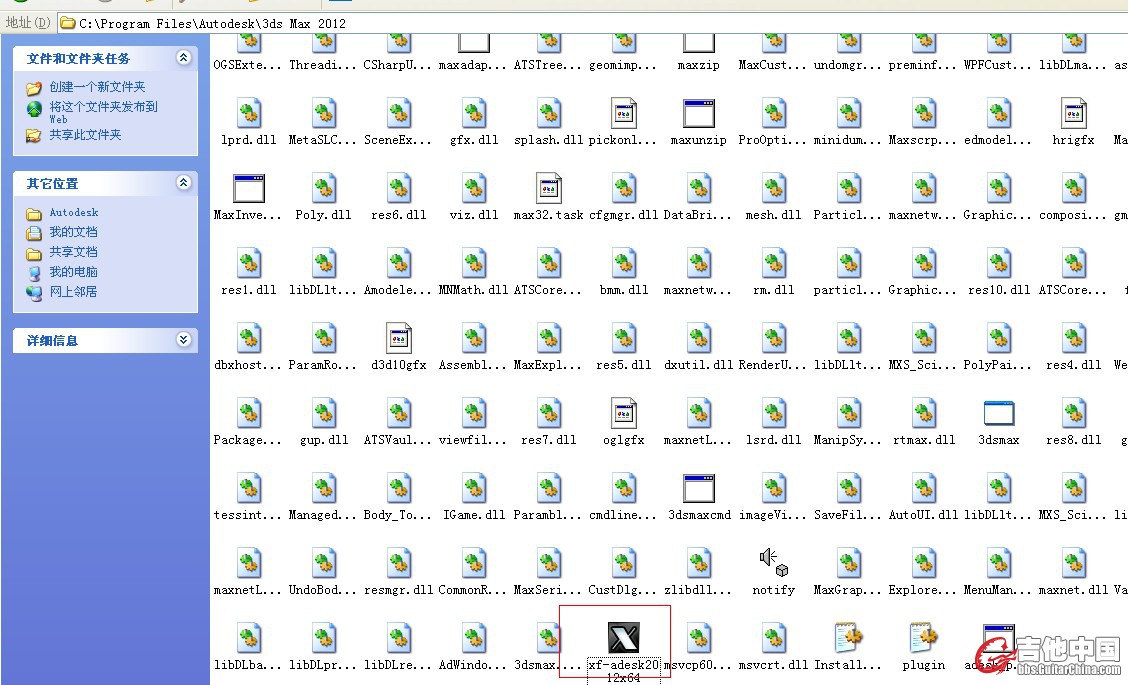Select the 3dsmaxcmd executable icon

(x=699, y=489)
